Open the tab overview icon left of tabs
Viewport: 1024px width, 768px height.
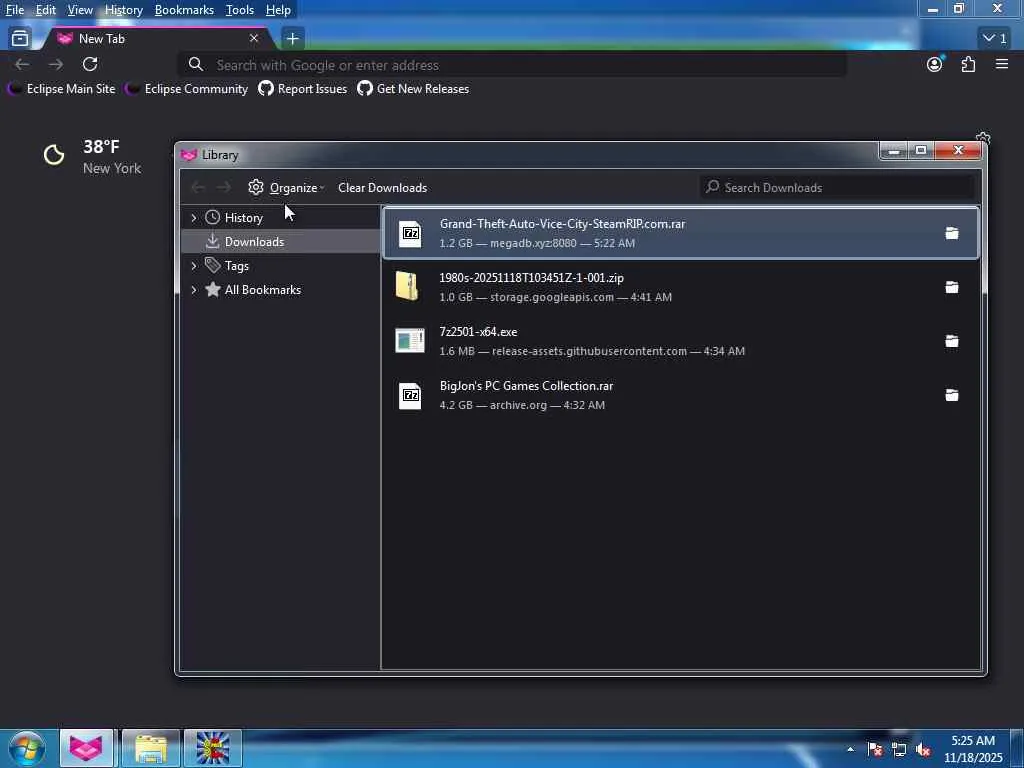tap(20, 39)
